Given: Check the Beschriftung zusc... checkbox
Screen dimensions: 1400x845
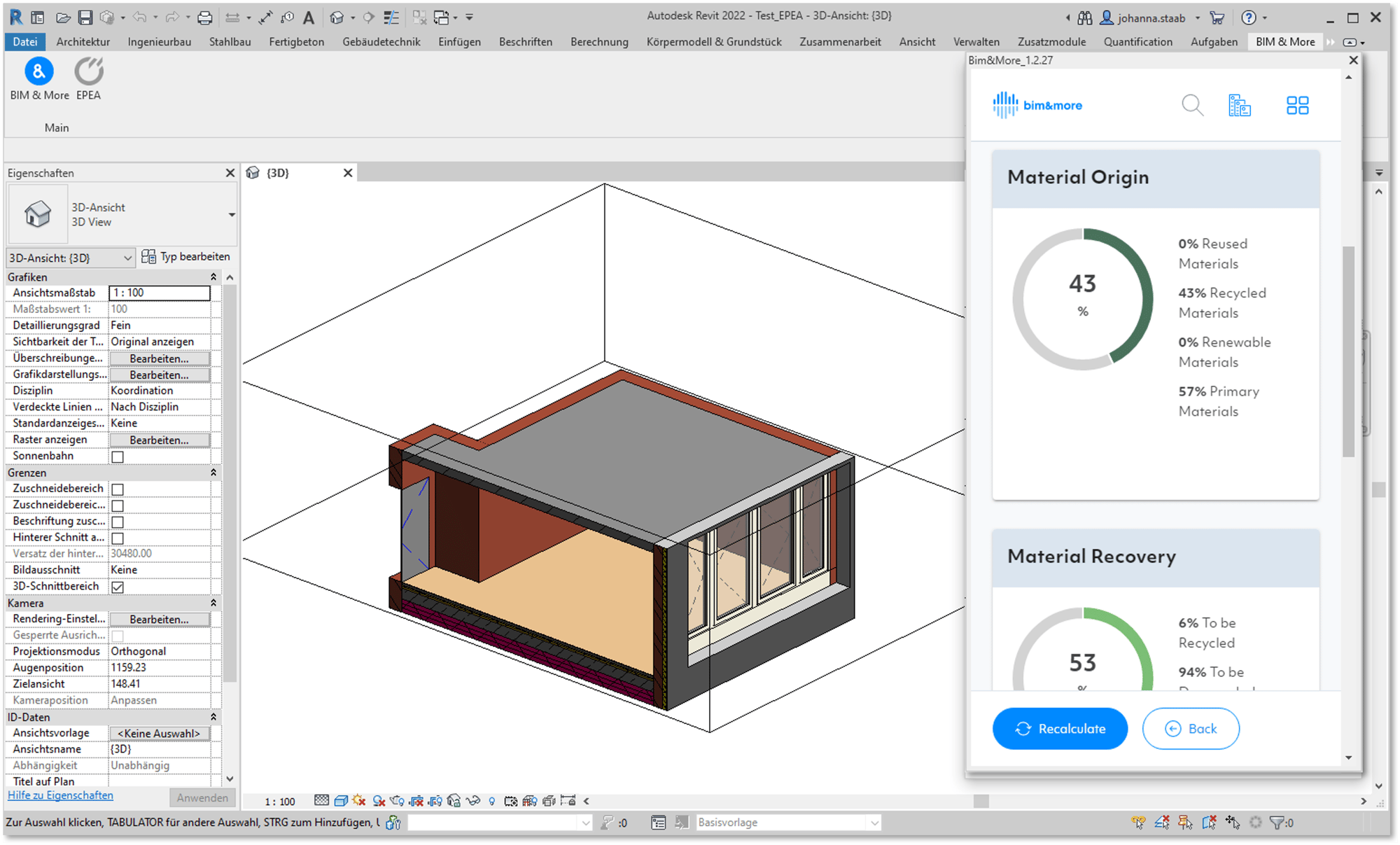Looking at the screenshot, I should click(x=118, y=522).
